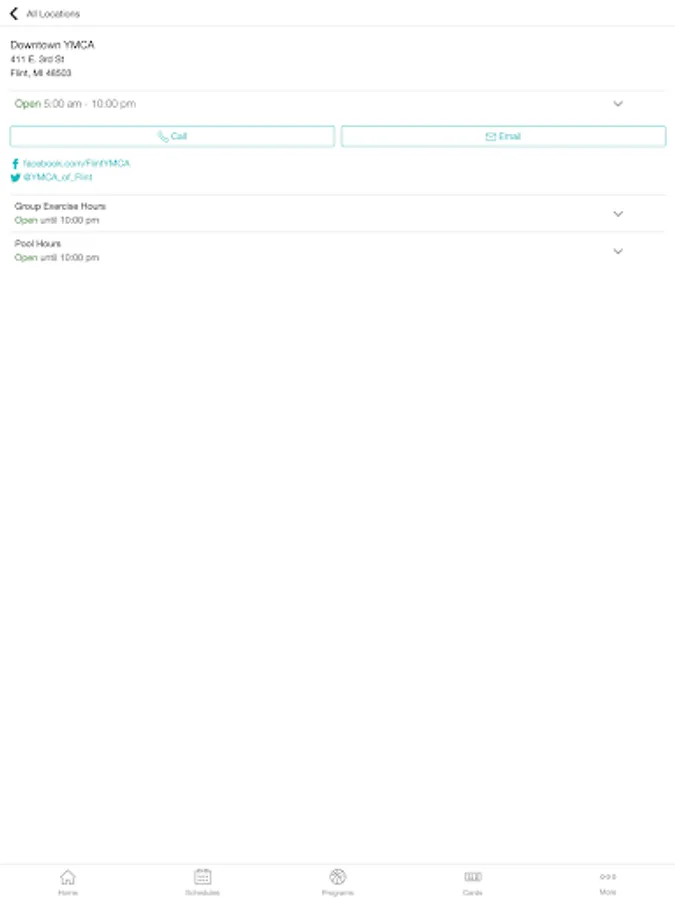This screenshot has width=675, height=900.
Task: Call the Downtown YMCA
Action: [172, 136]
